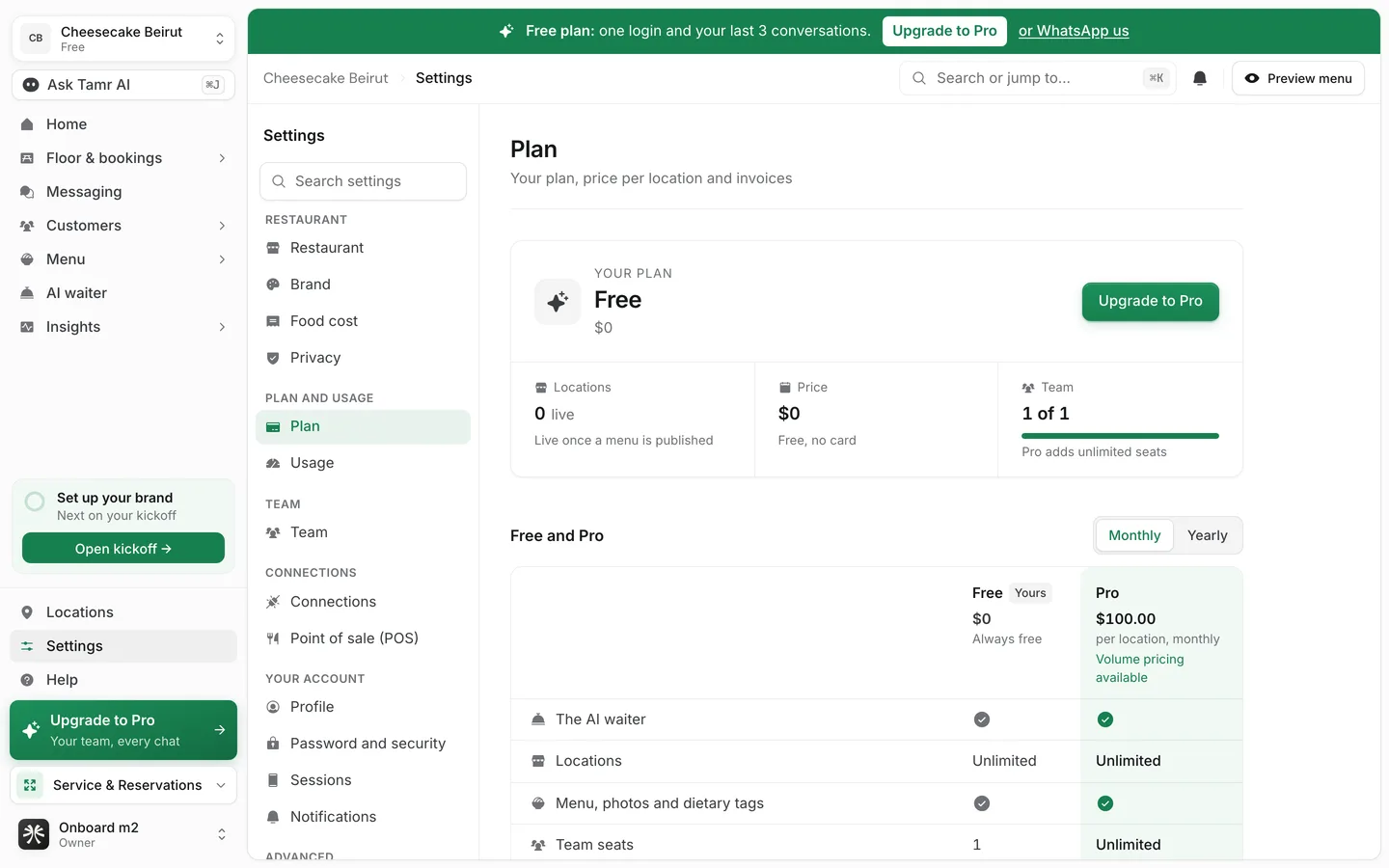Click the Home icon in sidebar
1389x868 pixels.
(27, 124)
